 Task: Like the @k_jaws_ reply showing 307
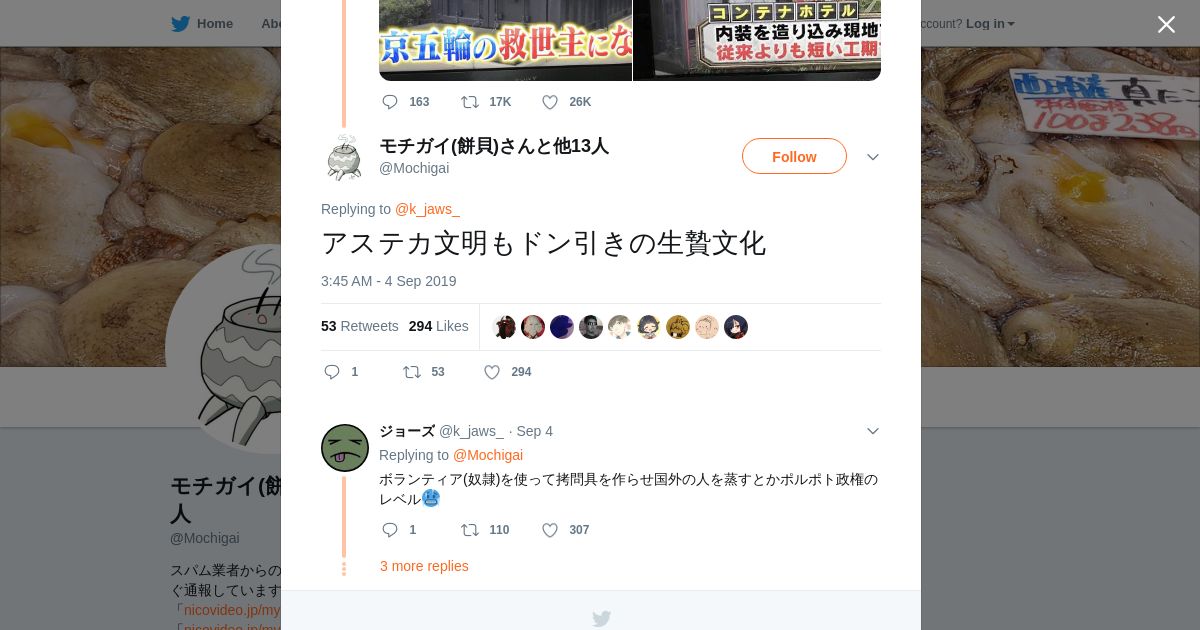[x=550, y=530]
